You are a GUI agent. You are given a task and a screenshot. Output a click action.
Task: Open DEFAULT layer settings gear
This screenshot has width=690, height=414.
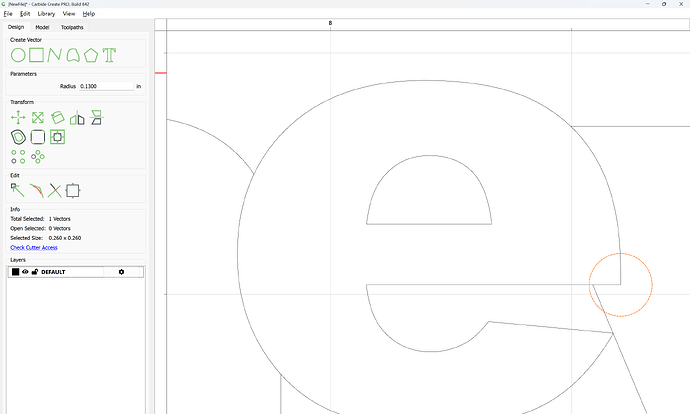click(122, 272)
